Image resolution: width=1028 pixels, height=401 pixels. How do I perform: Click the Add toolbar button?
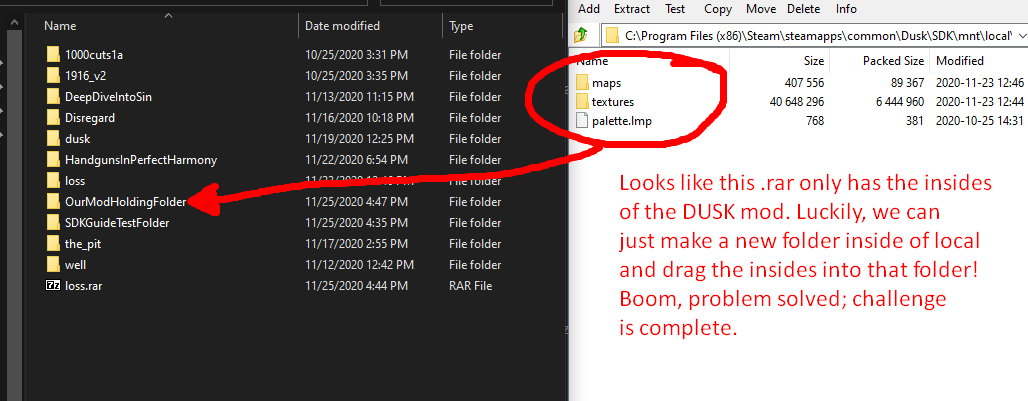click(x=589, y=9)
